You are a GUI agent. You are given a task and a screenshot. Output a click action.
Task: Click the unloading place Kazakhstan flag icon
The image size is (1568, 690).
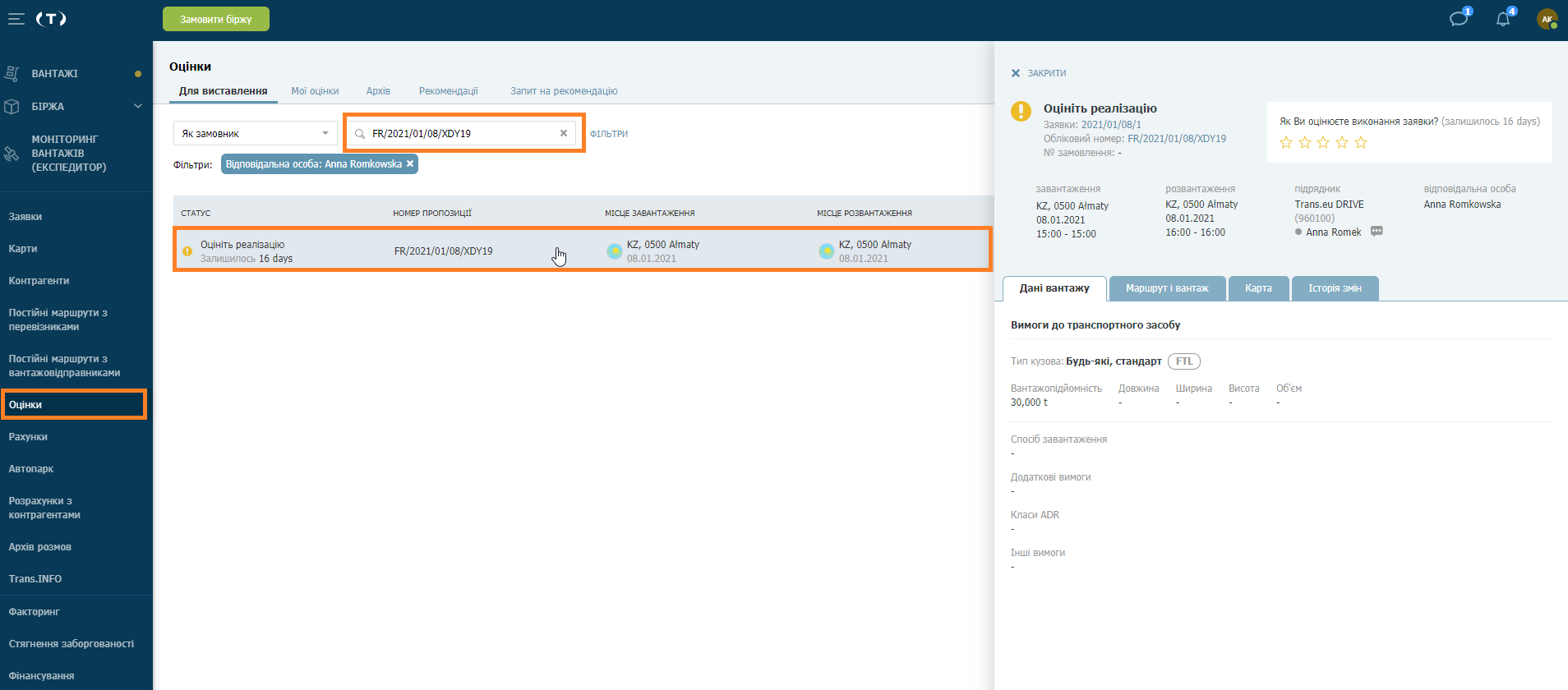tap(826, 251)
